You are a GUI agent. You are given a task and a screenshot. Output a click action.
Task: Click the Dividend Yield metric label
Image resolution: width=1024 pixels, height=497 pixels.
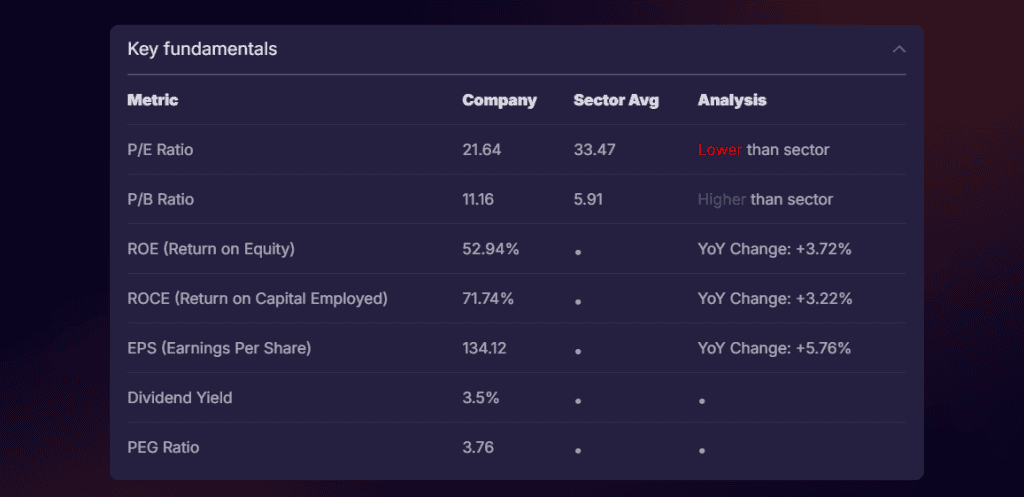180,398
